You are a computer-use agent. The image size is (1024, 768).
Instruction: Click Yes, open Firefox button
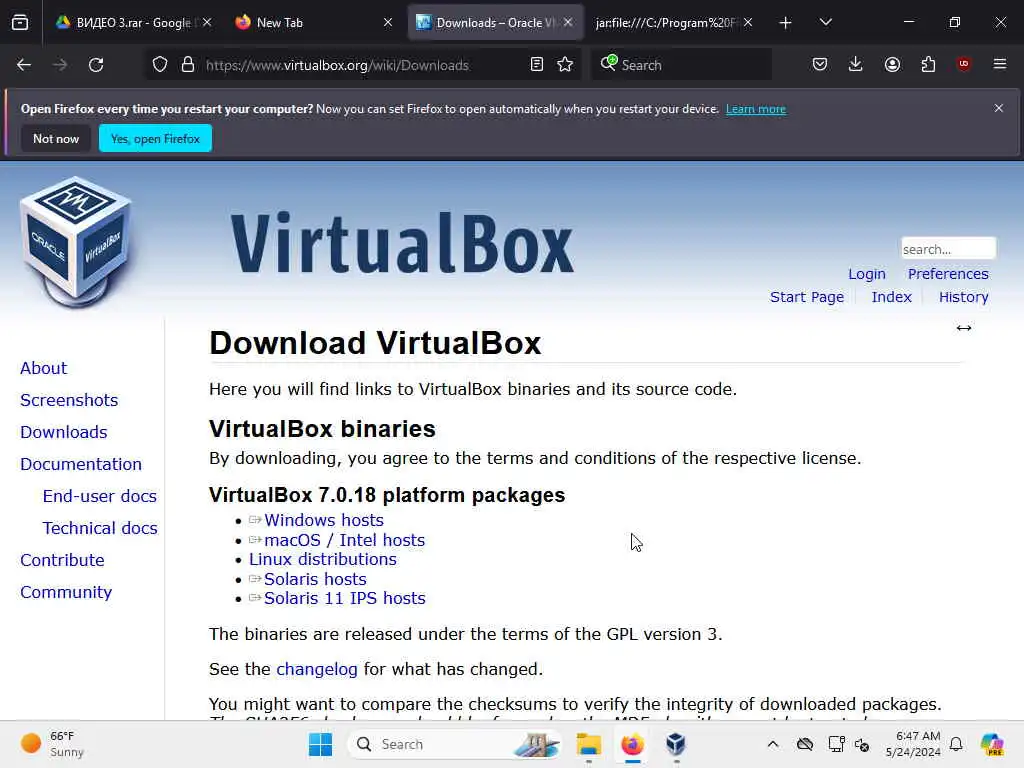155,138
